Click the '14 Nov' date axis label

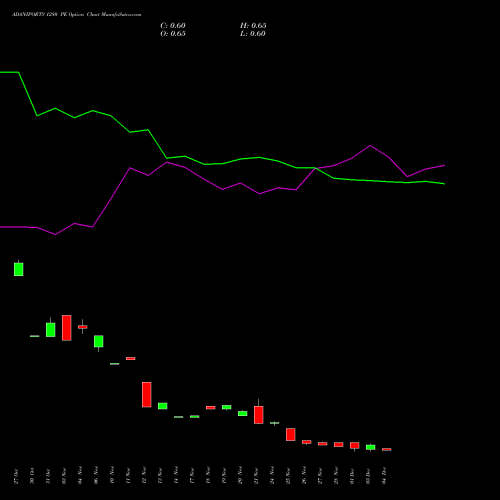point(176,476)
